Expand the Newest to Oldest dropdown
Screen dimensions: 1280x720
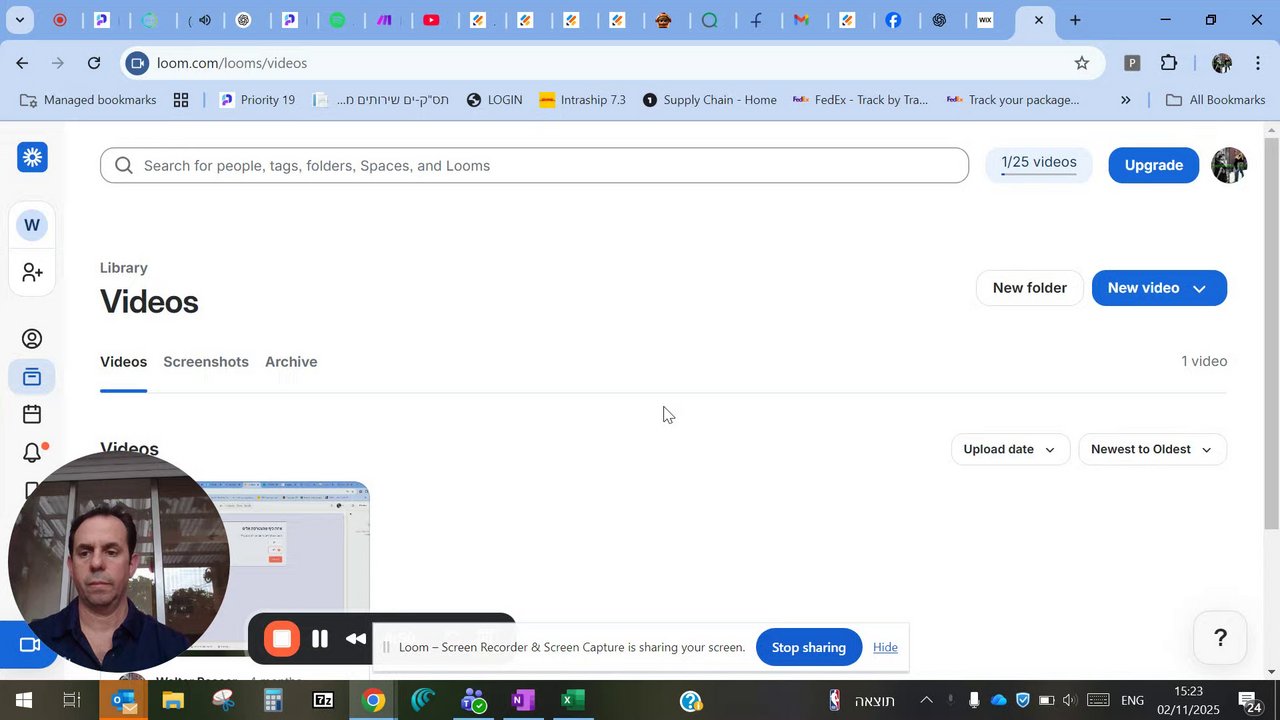1152,449
